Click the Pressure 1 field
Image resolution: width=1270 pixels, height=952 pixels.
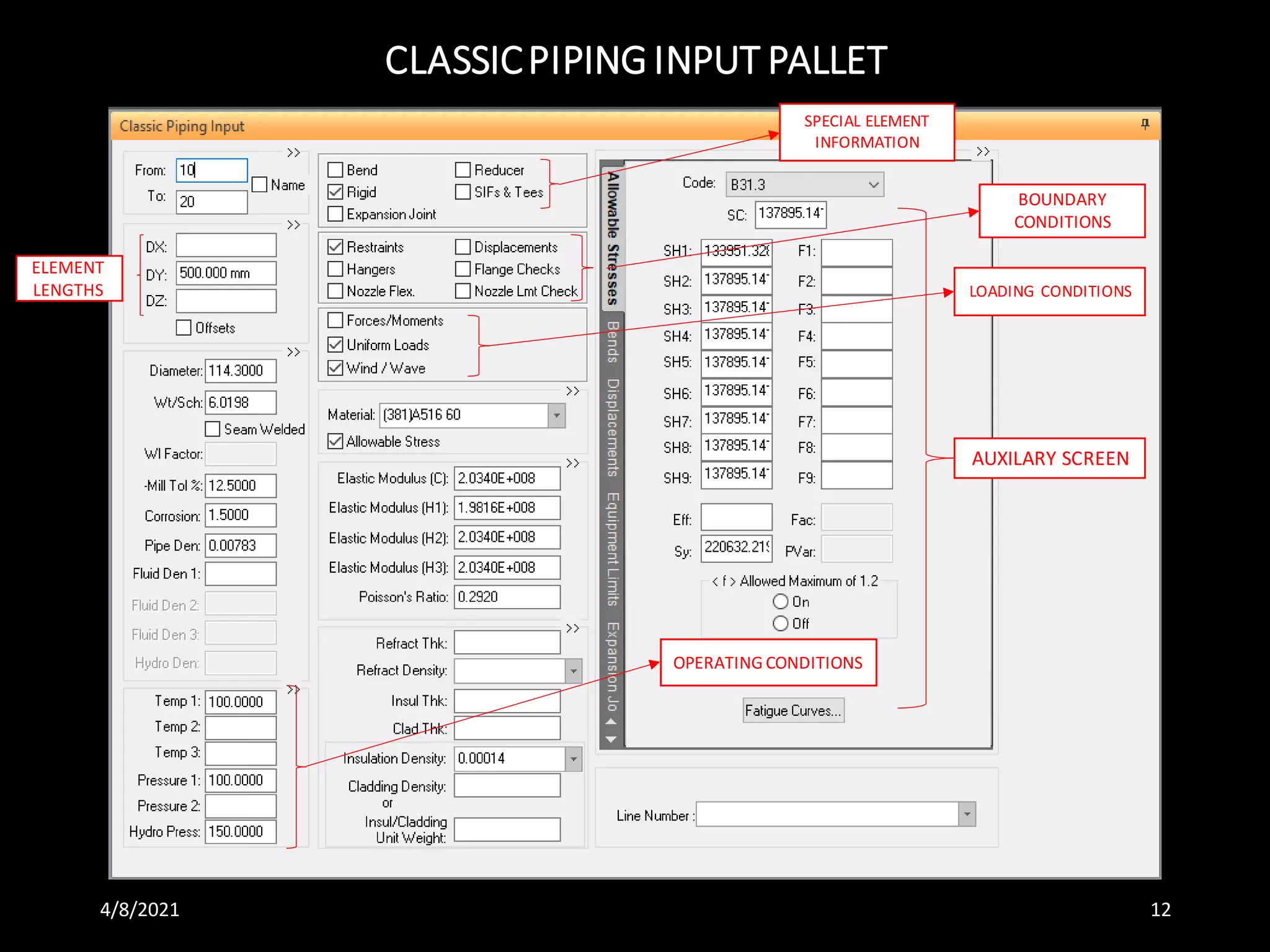tap(241, 780)
